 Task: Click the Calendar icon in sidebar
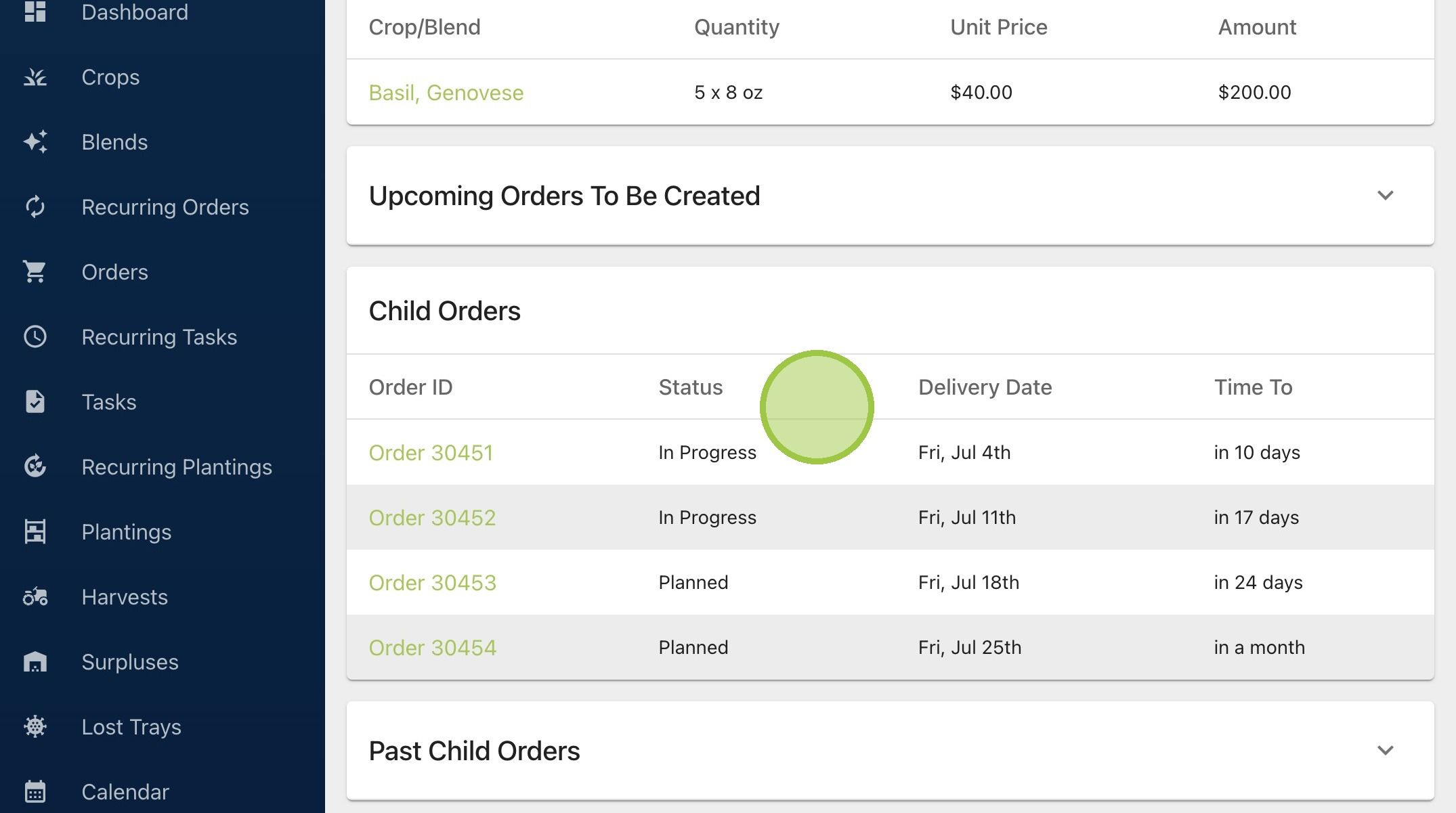pos(35,791)
